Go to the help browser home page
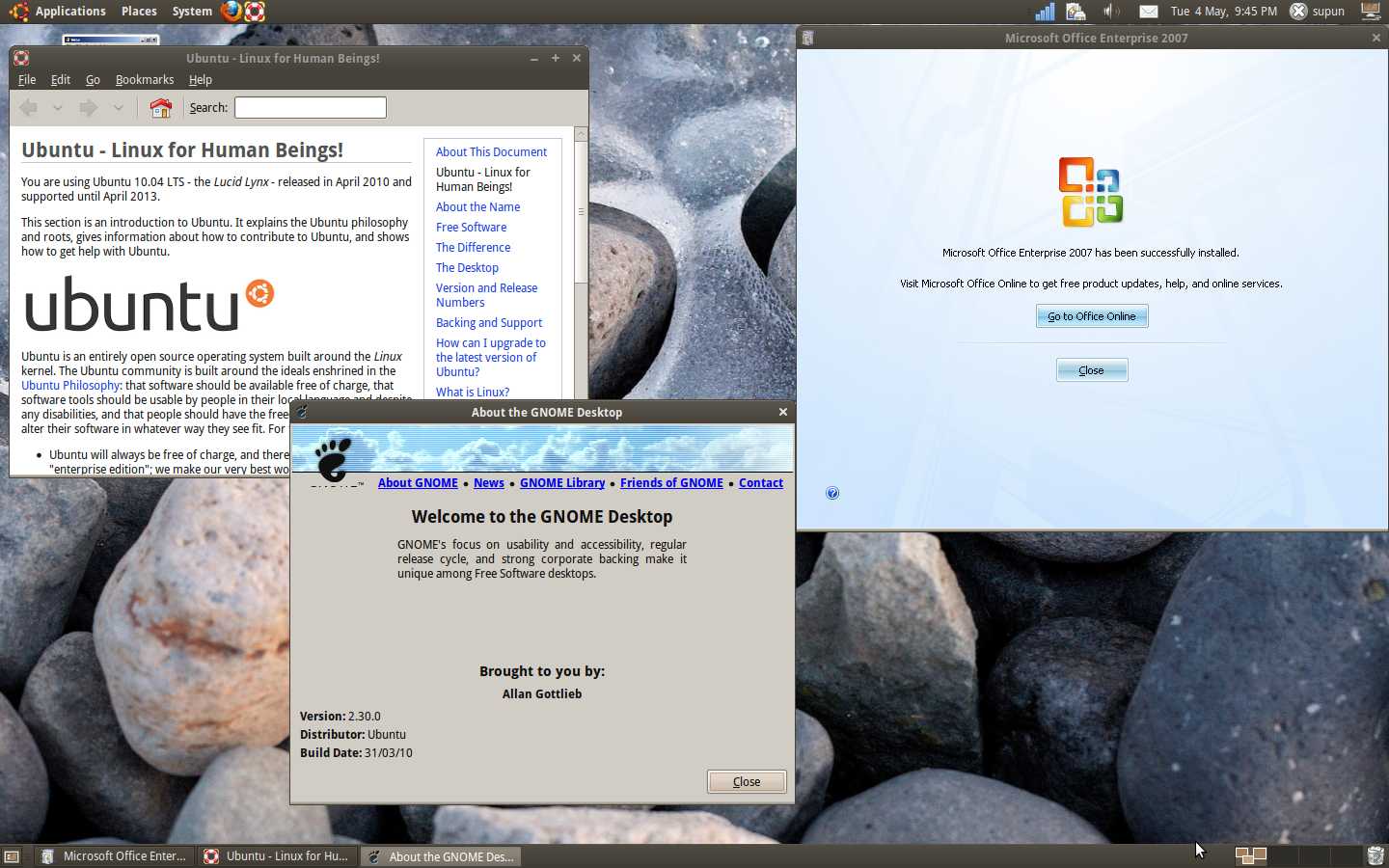The width and height of the screenshot is (1389, 868). pyautogui.click(x=161, y=108)
